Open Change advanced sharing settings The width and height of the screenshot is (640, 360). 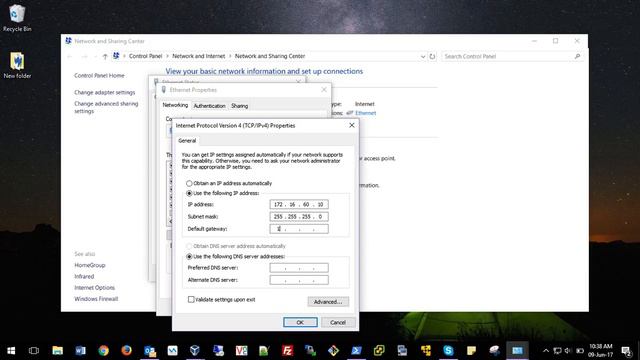click(106, 107)
